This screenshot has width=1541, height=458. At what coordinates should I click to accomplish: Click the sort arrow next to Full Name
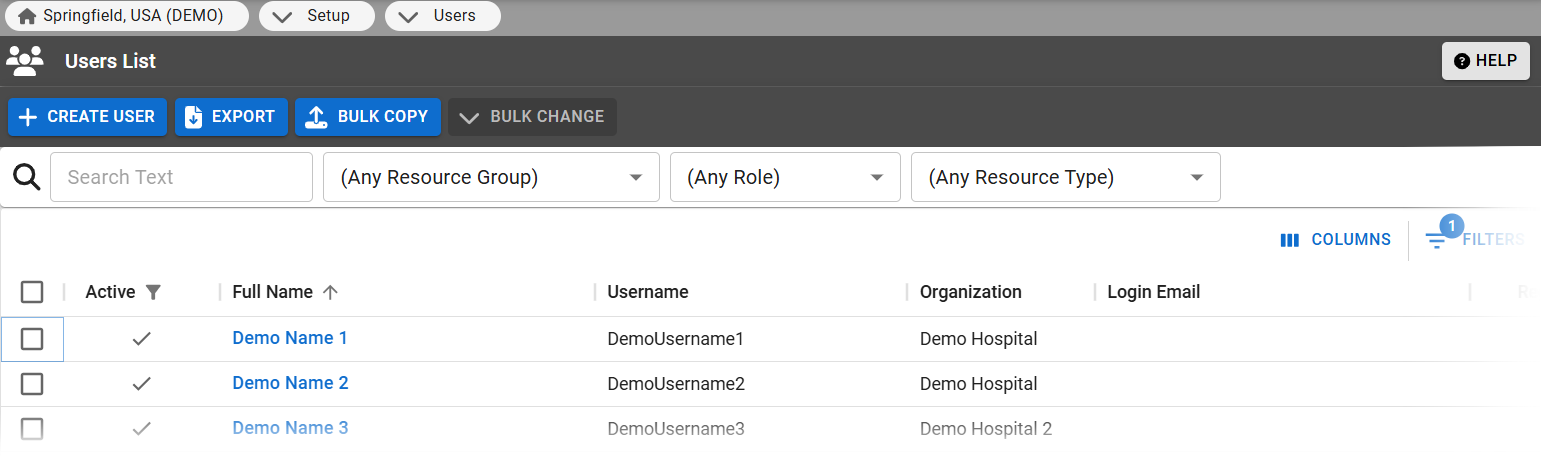(331, 292)
